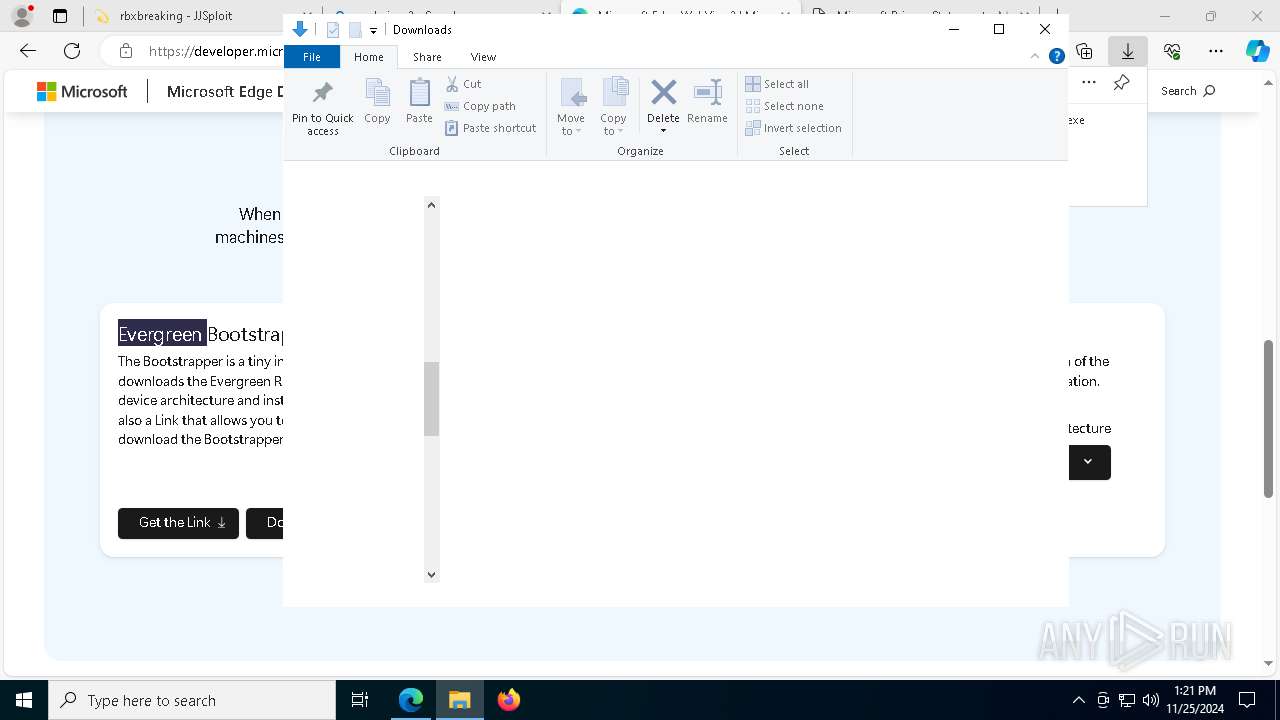
Task: Open the notification center icon
Action: [x=1247, y=700]
